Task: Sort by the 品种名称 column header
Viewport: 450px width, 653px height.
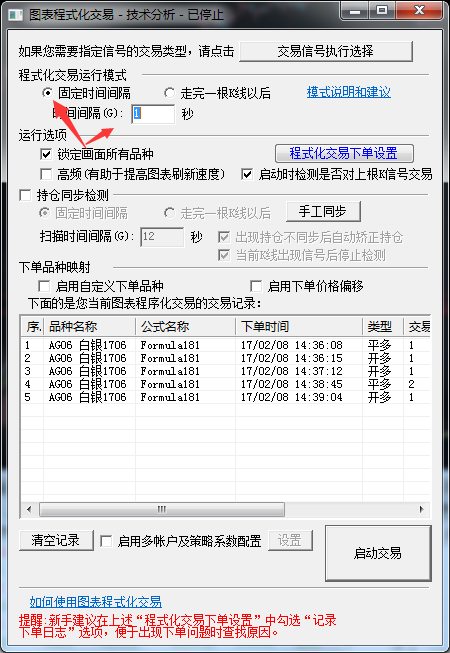Action: coord(90,327)
